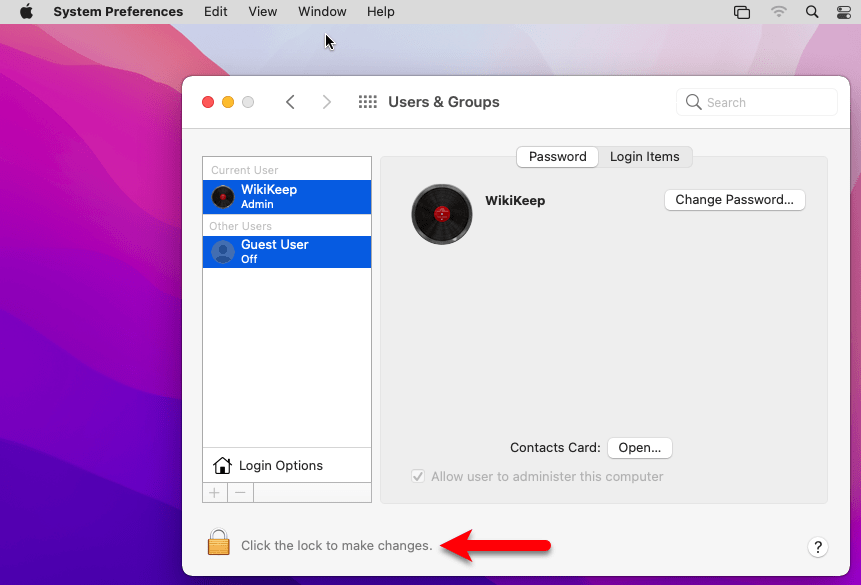Viewport: 861px width, 585px height.
Task: Click the WikiKeep vinyl record profile picture
Action: [441, 214]
